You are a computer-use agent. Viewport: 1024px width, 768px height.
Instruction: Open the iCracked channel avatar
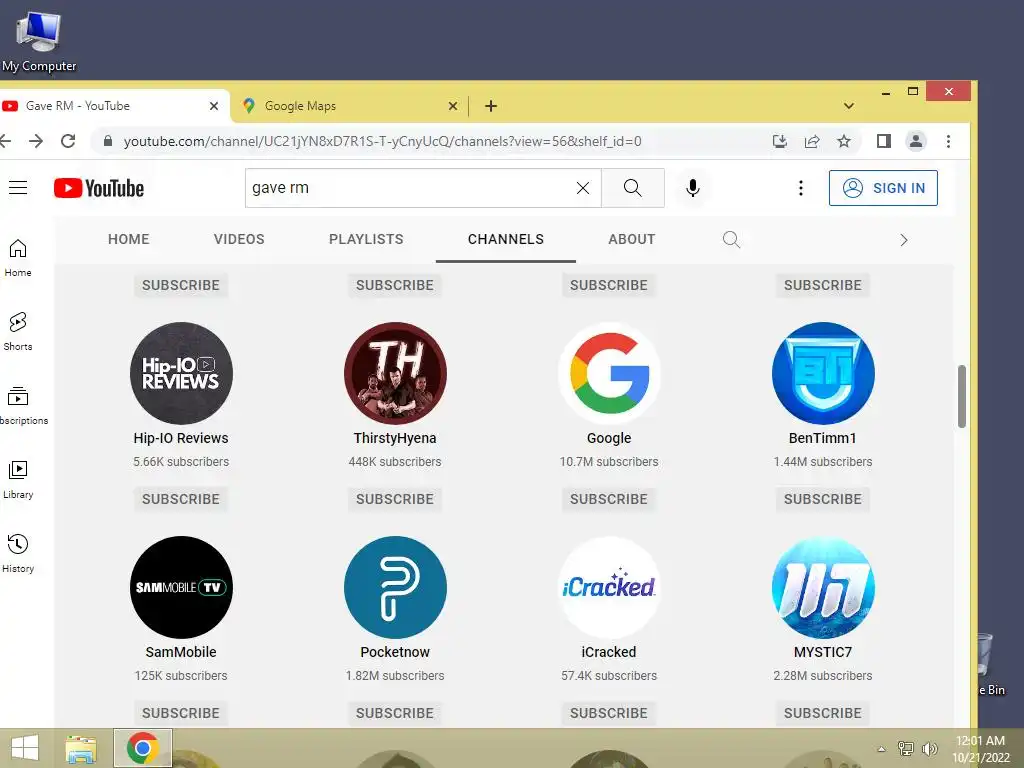point(609,588)
